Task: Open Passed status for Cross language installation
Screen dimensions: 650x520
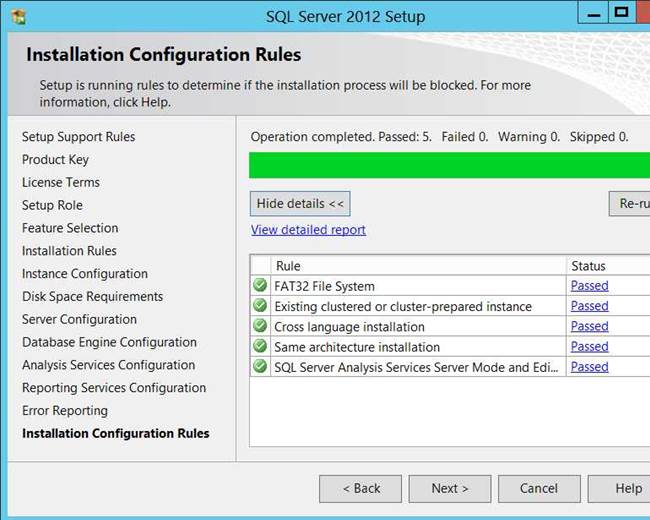Action: pyautogui.click(x=589, y=326)
